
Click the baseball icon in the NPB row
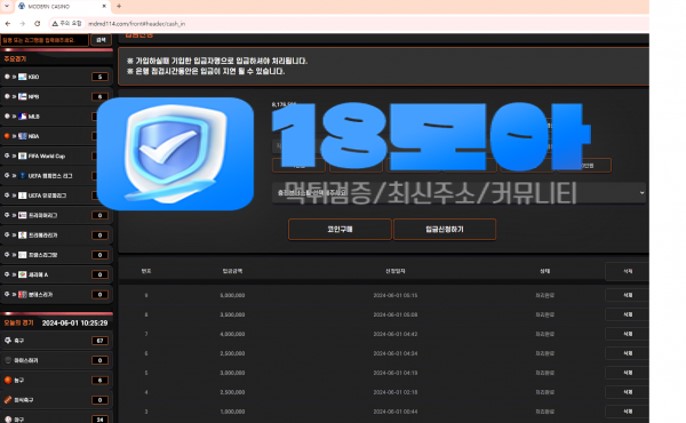7,96
